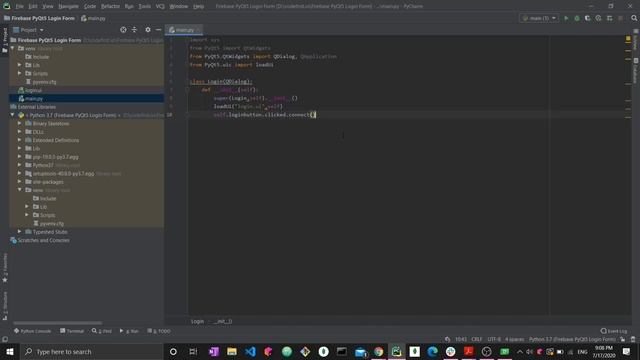
Task: Open the Refactor menu
Action: tap(110, 7)
